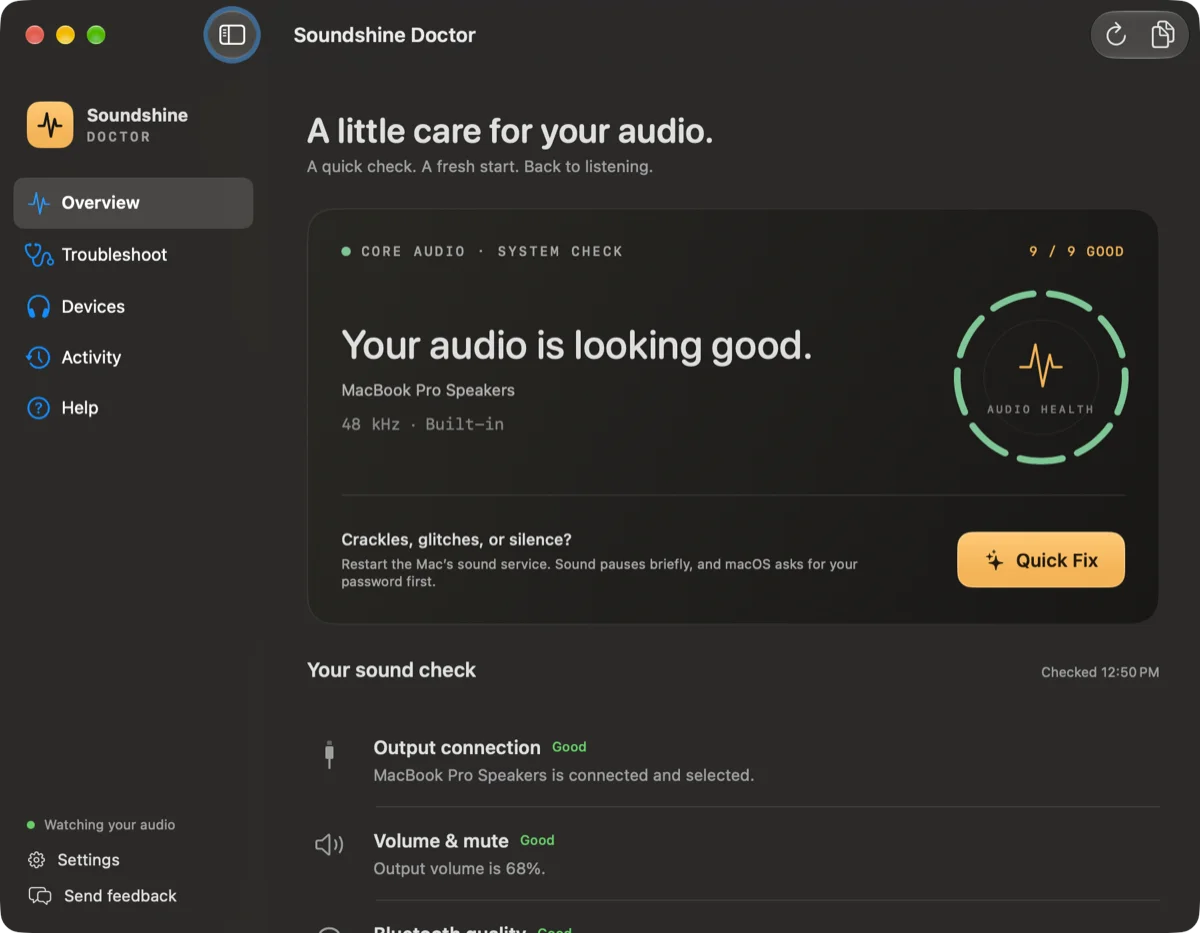Click the Your audio is looking good headline
Viewport: 1200px width, 933px height.
pos(577,345)
